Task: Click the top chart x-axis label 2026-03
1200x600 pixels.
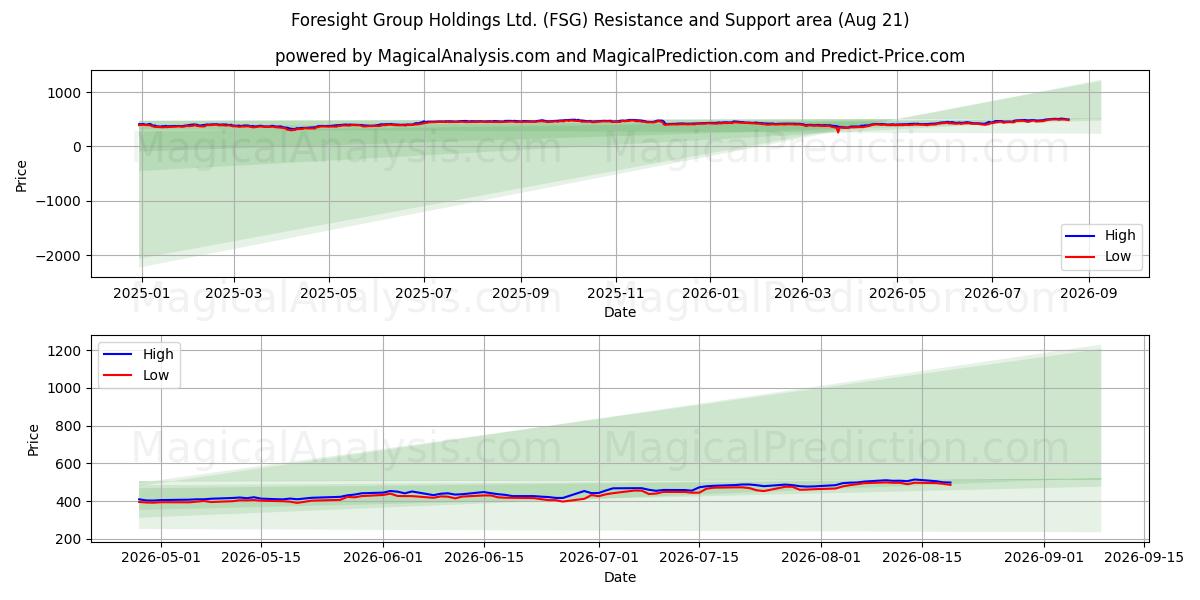Action: pos(803,294)
